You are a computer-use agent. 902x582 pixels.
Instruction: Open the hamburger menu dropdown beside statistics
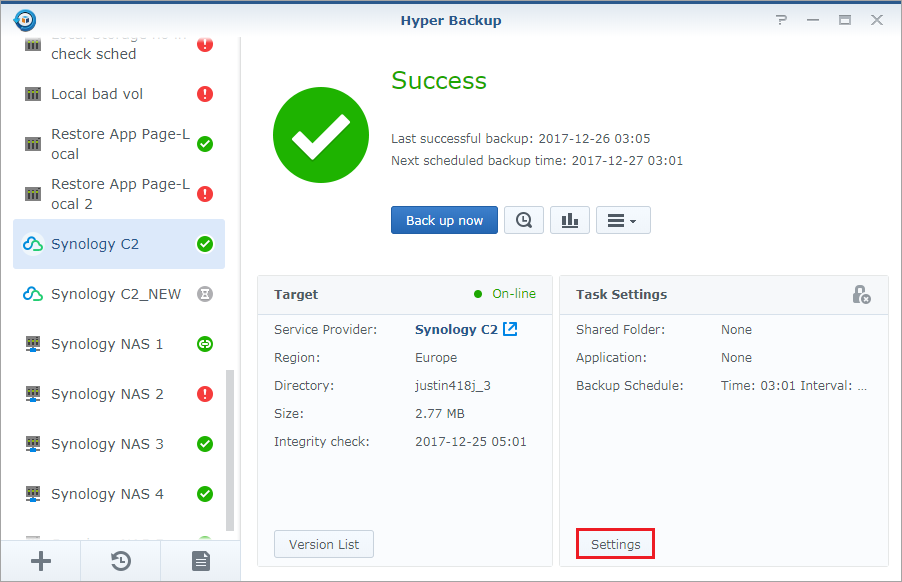tap(622, 219)
